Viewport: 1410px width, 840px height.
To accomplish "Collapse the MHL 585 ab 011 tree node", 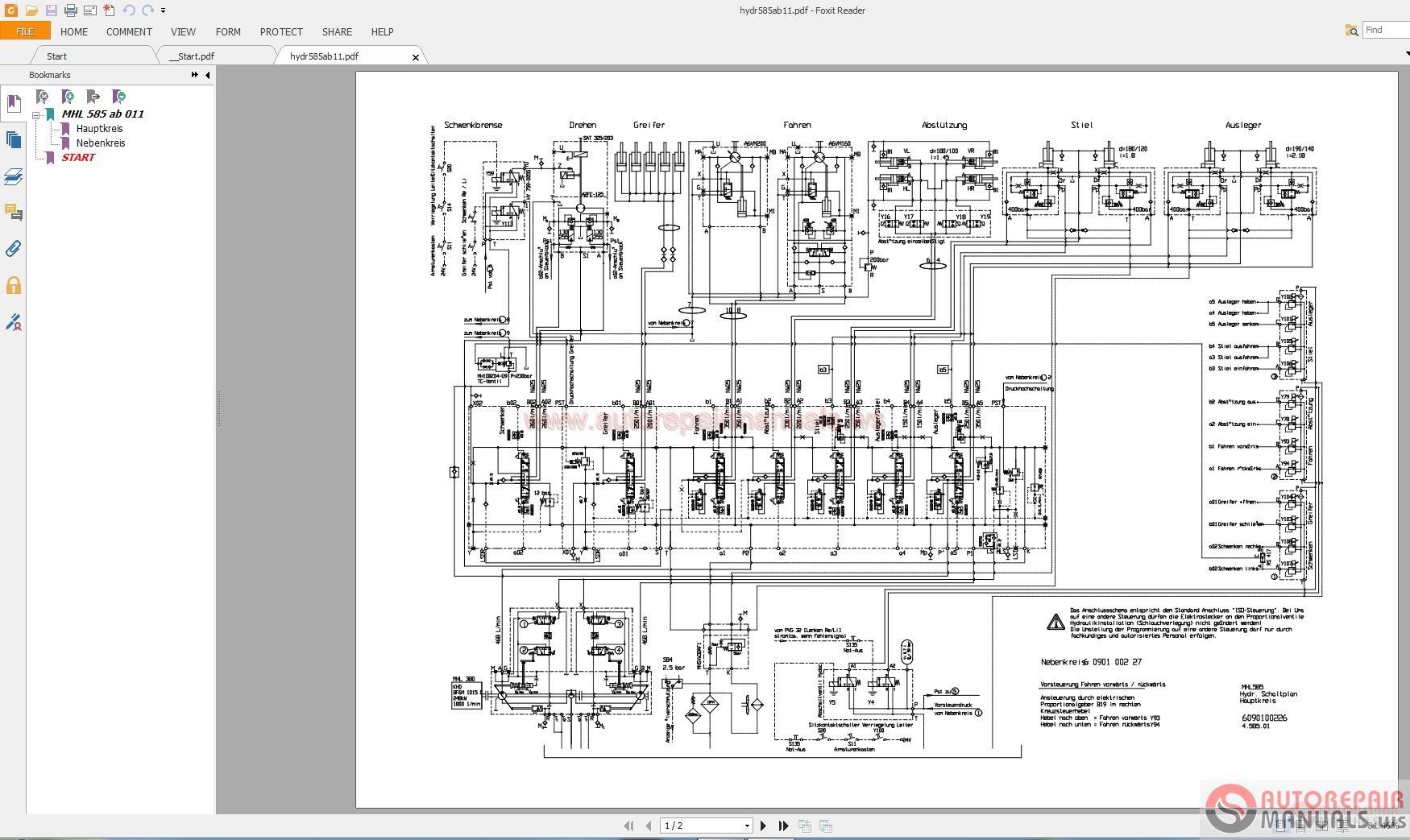I will (36, 115).
